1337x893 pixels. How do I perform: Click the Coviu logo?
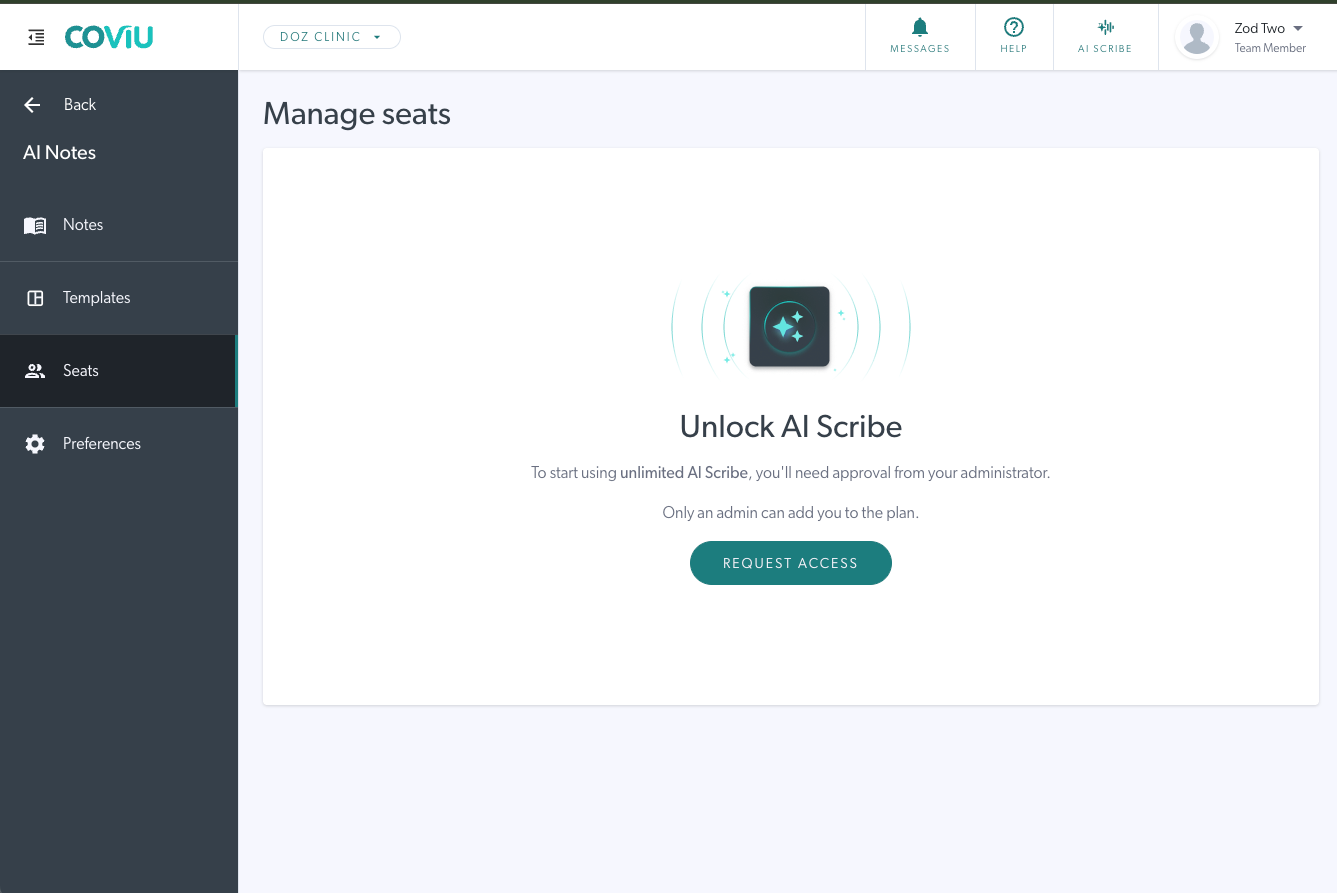(109, 38)
